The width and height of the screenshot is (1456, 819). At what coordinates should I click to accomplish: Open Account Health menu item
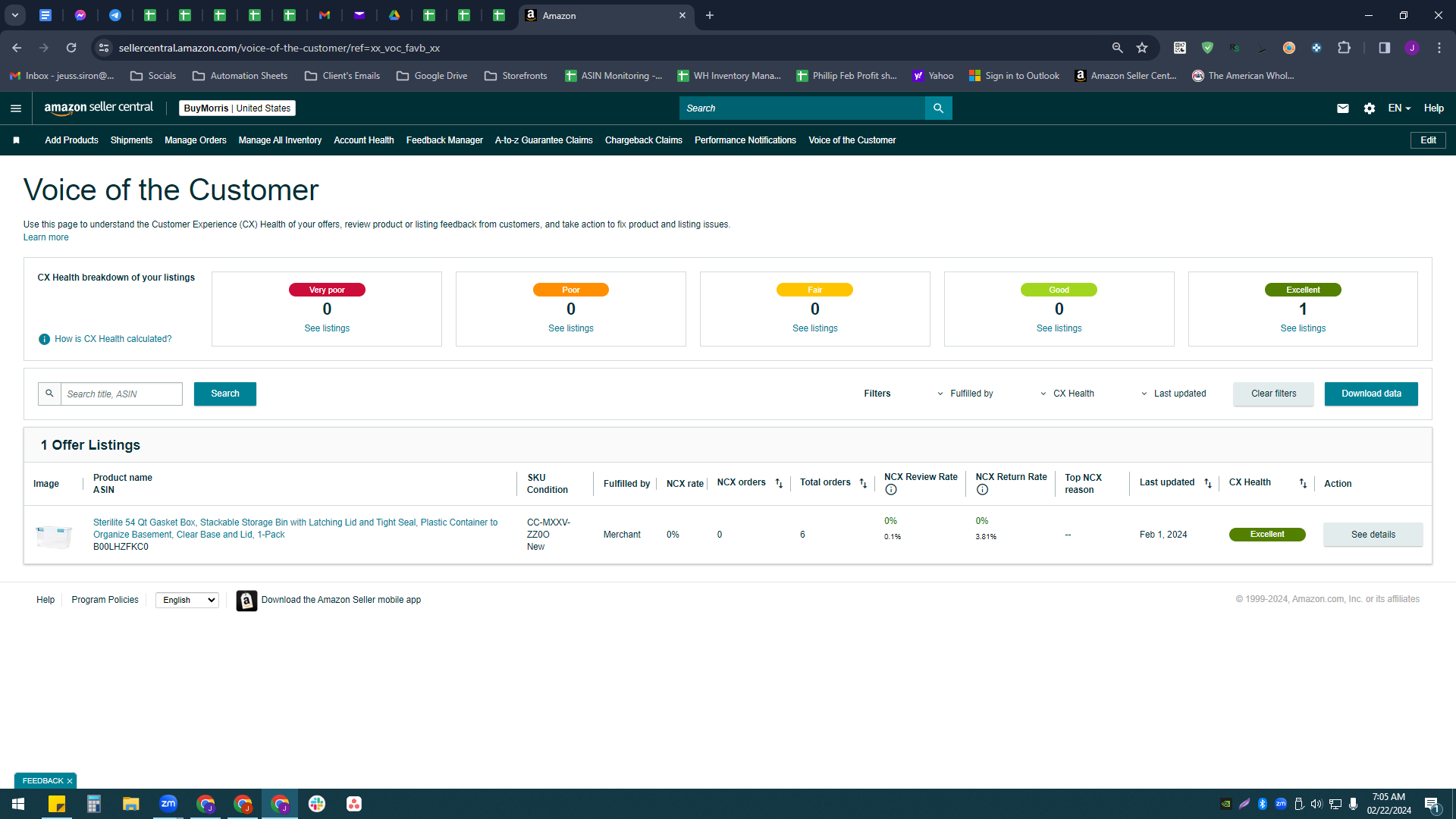click(364, 140)
